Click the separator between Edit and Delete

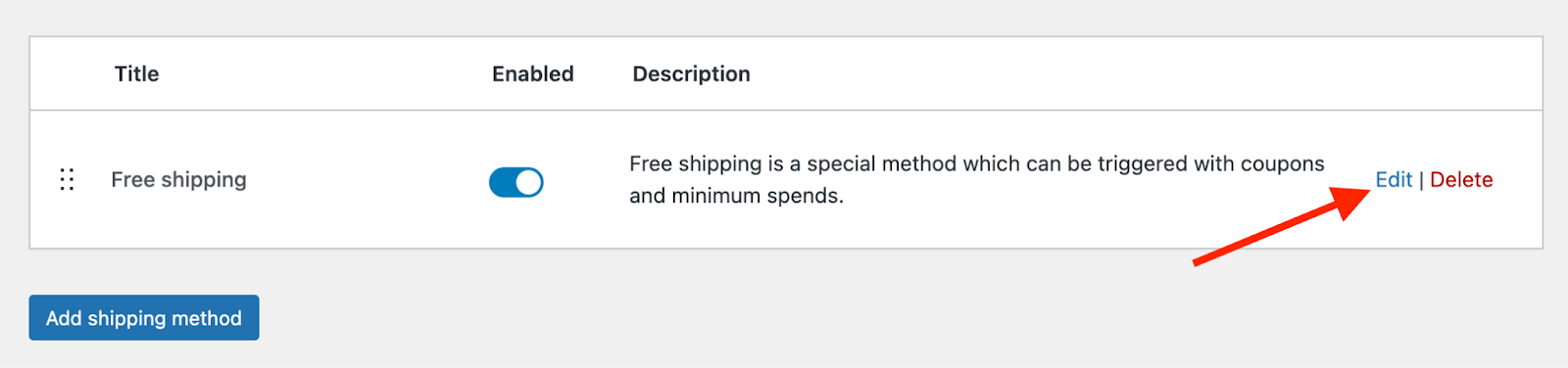(1421, 181)
